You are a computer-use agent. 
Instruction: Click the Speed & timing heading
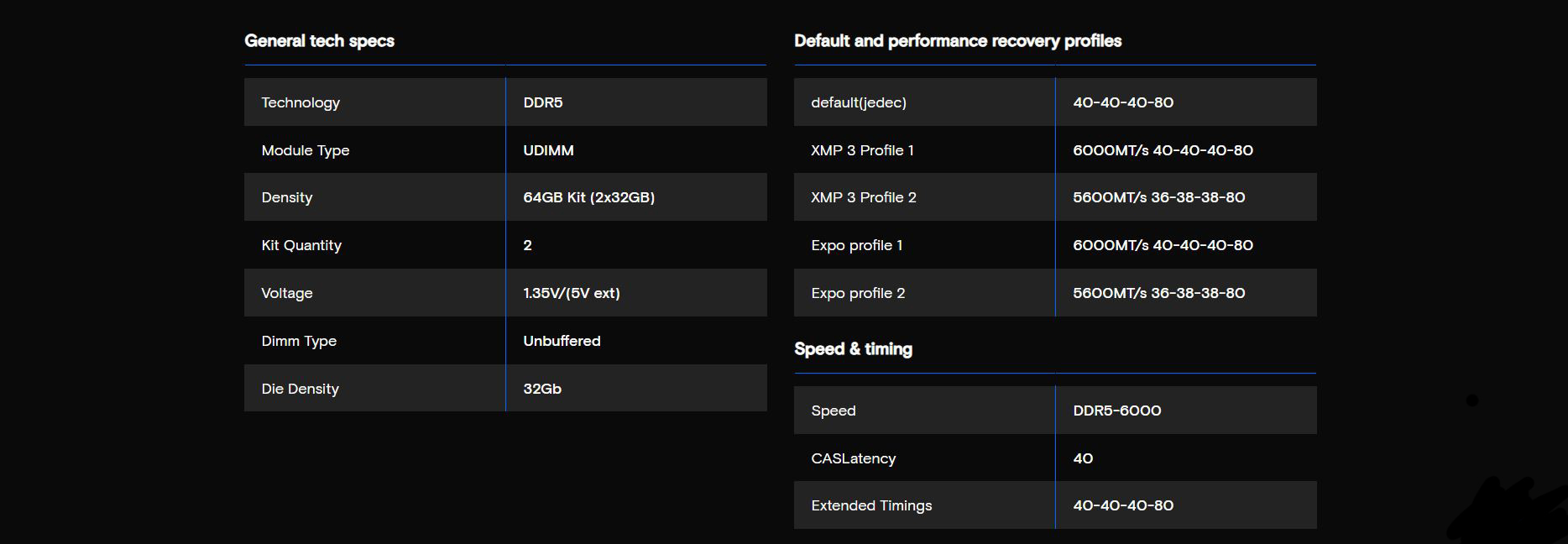853,349
